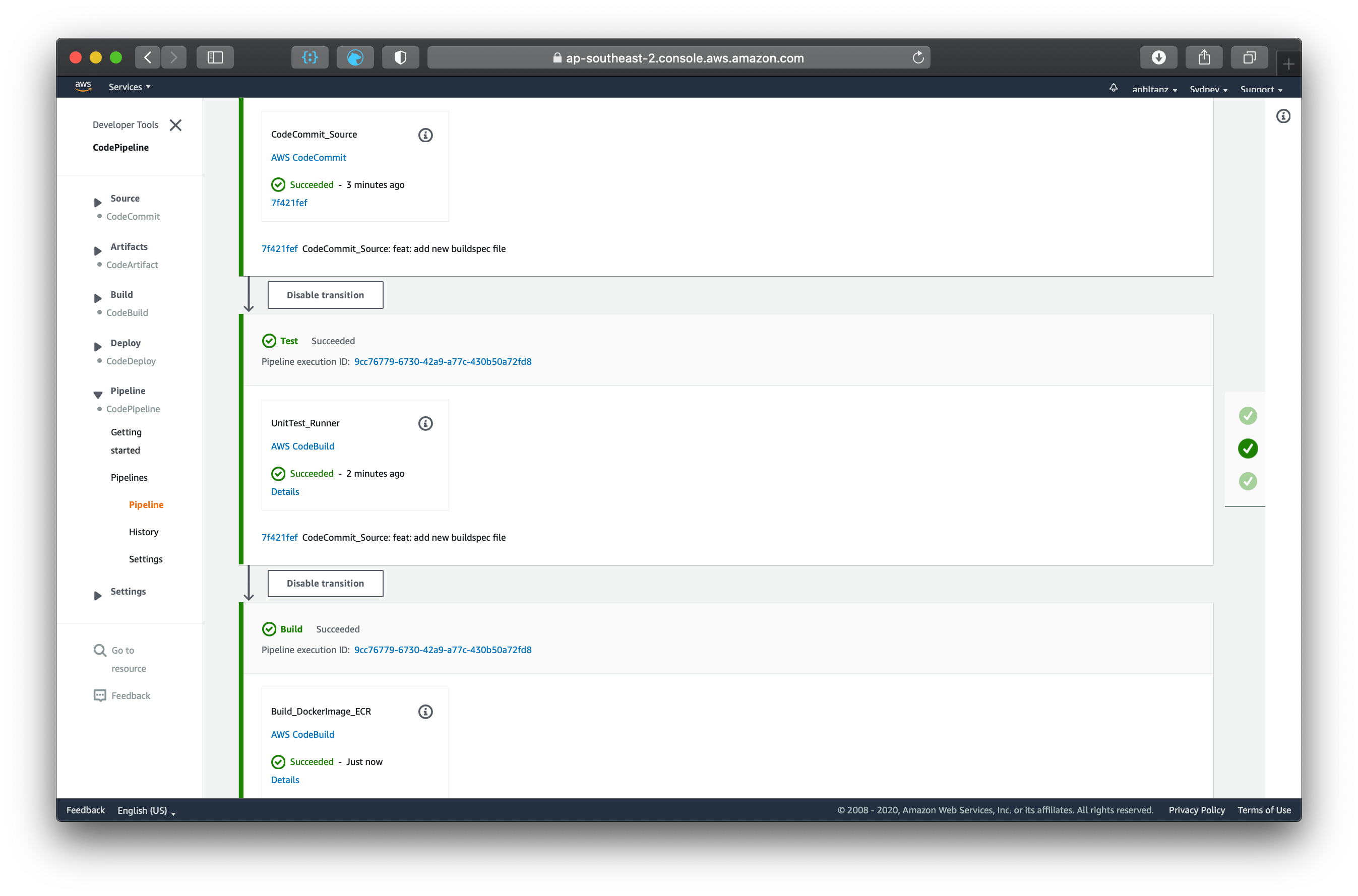Open CodePipeline sidebar entry
The width and height of the screenshot is (1358, 896).
(x=133, y=409)
